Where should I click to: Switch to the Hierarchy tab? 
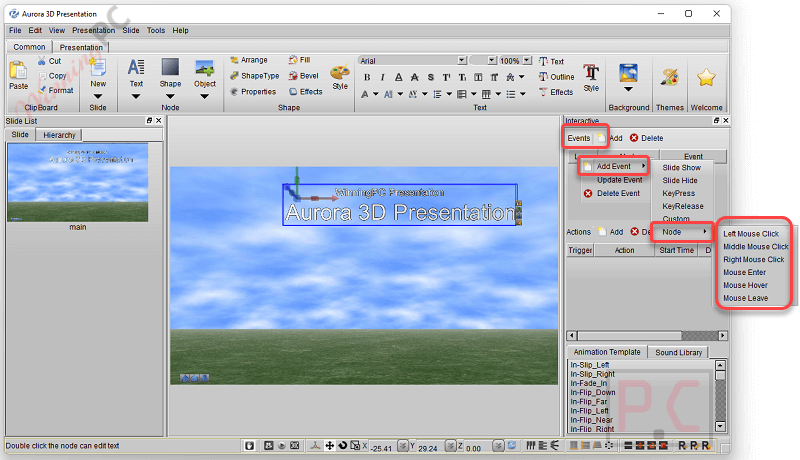[x=59, y=135]
